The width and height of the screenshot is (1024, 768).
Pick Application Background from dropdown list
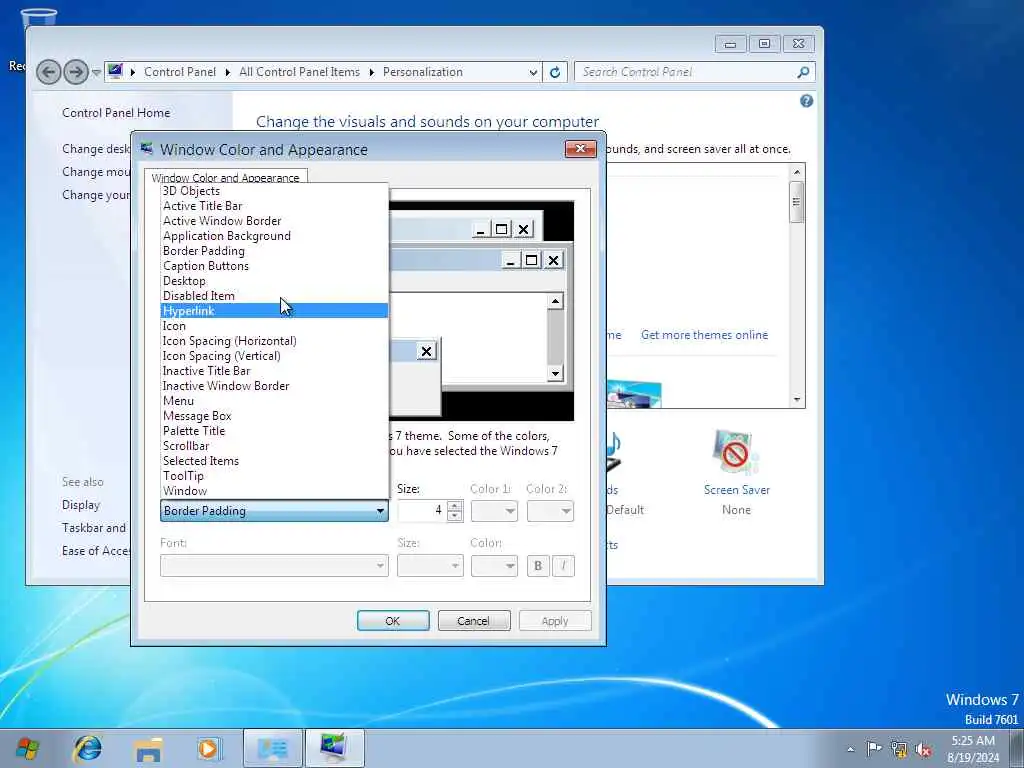(274, 236)
